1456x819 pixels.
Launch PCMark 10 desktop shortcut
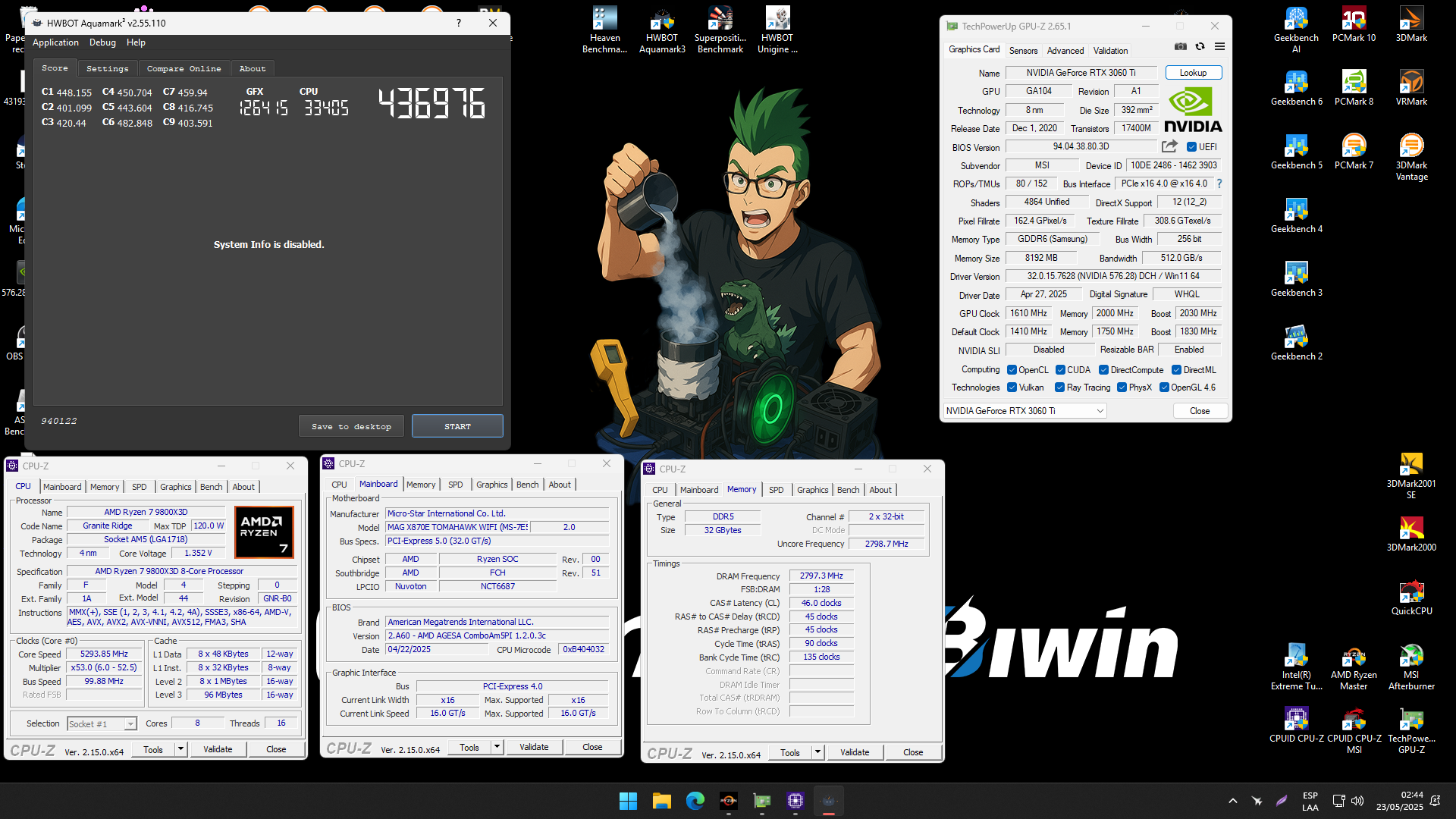[1354, 25]
